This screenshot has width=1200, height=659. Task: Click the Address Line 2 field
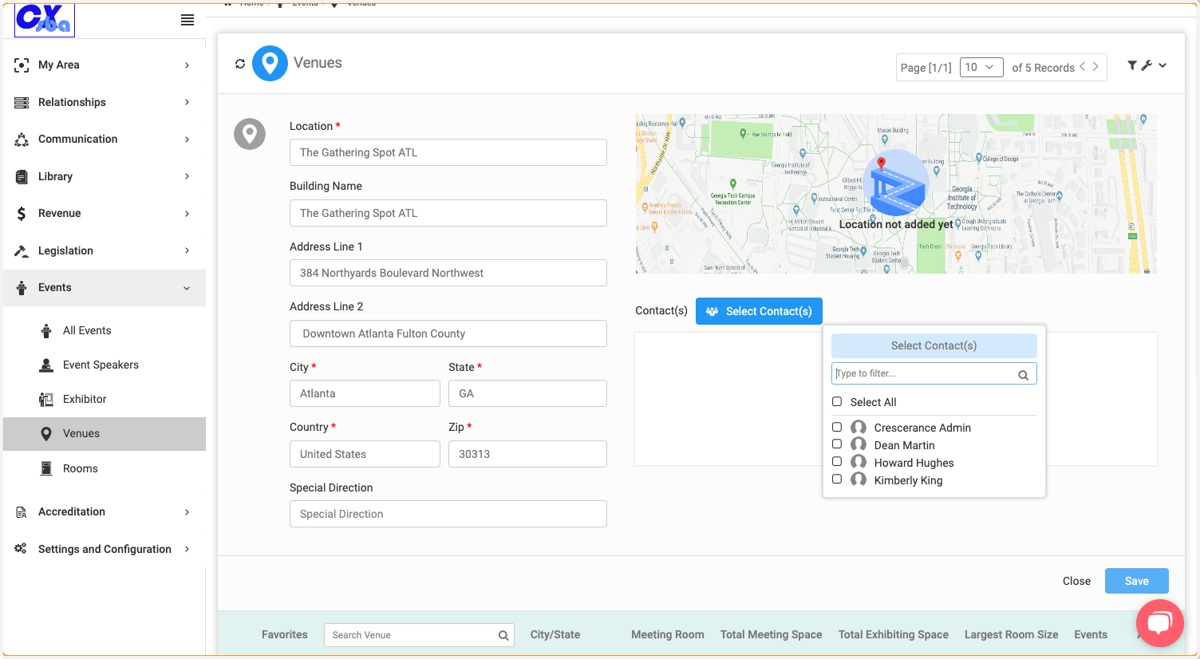coord(448,334)
